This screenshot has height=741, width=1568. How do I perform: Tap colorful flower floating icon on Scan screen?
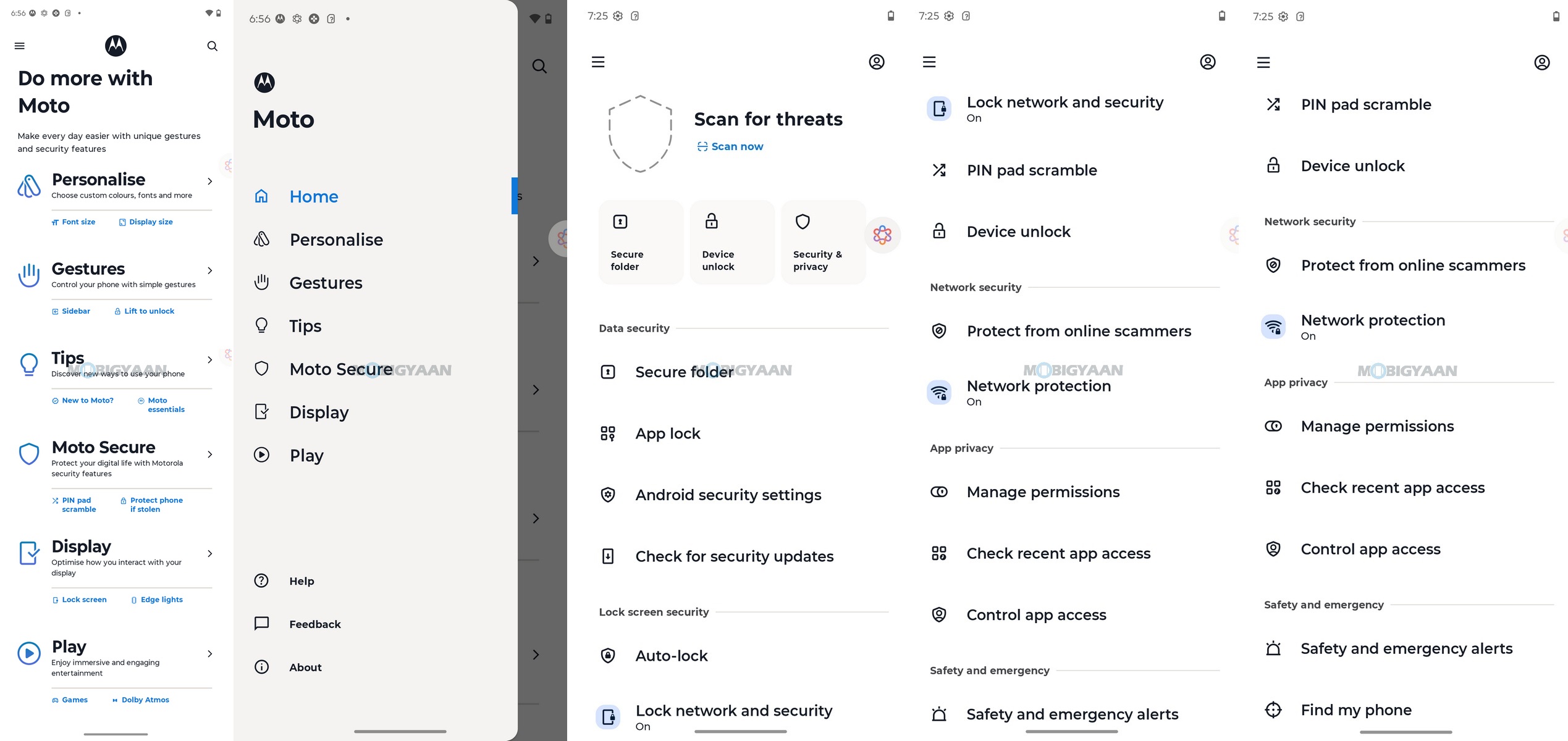[x=882, y=235]
